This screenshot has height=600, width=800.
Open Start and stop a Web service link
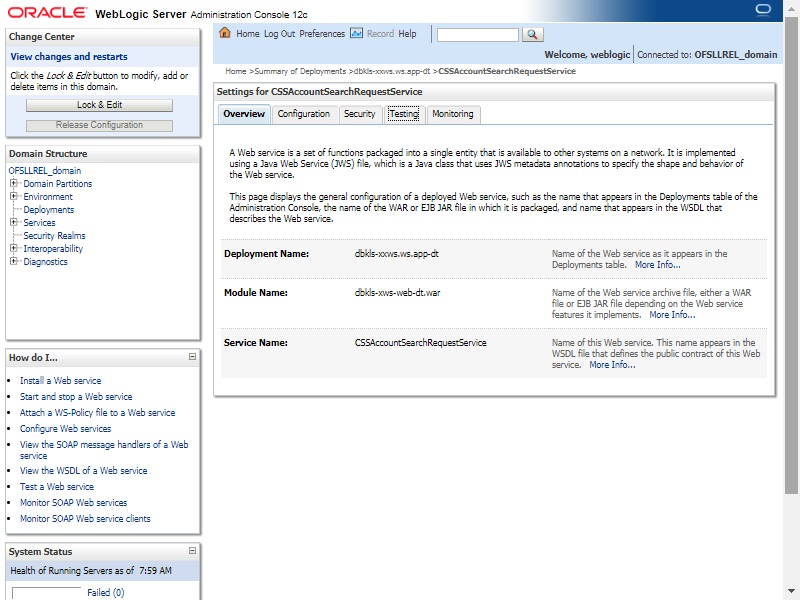pos(76,396)
